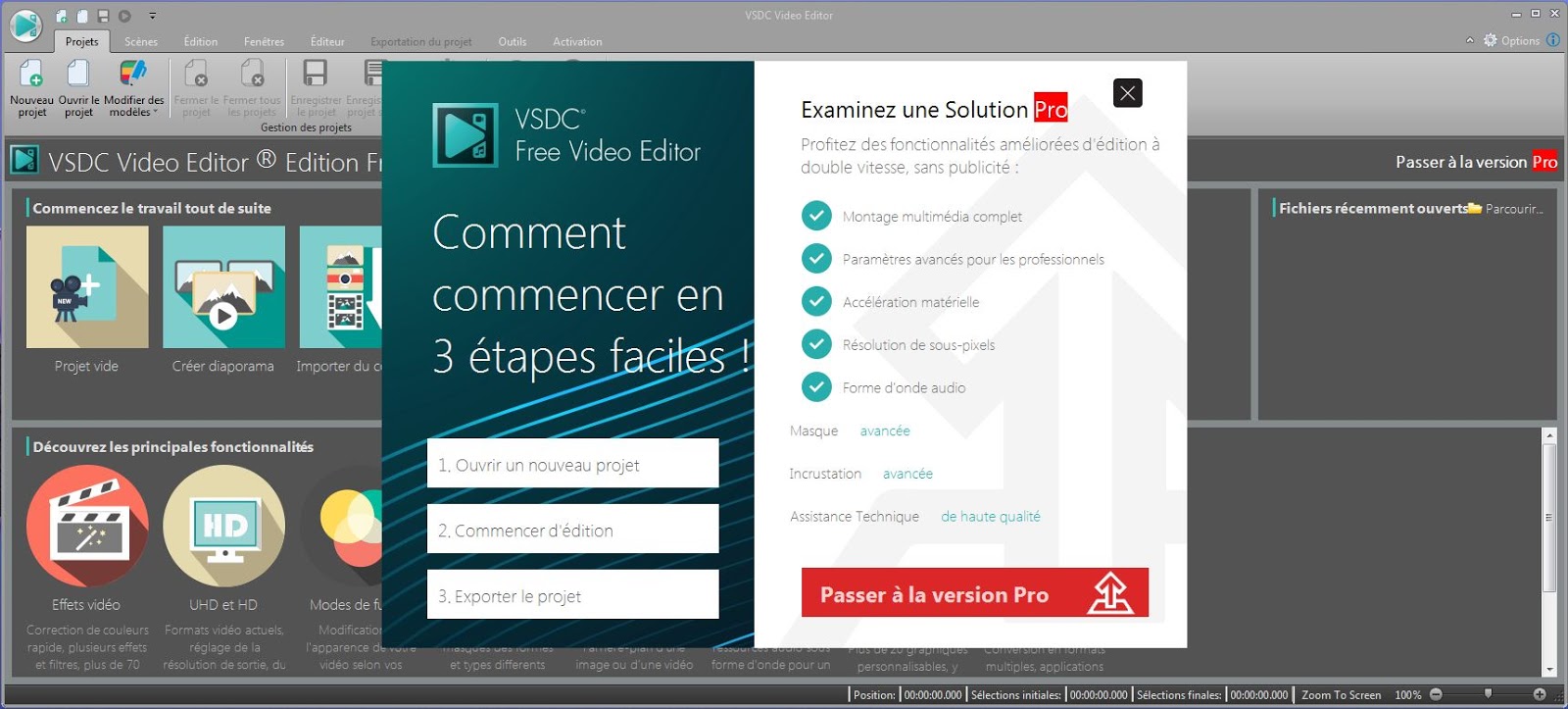Click the quick-access open project icon
Screen dimensions: 1568x709
82,16
